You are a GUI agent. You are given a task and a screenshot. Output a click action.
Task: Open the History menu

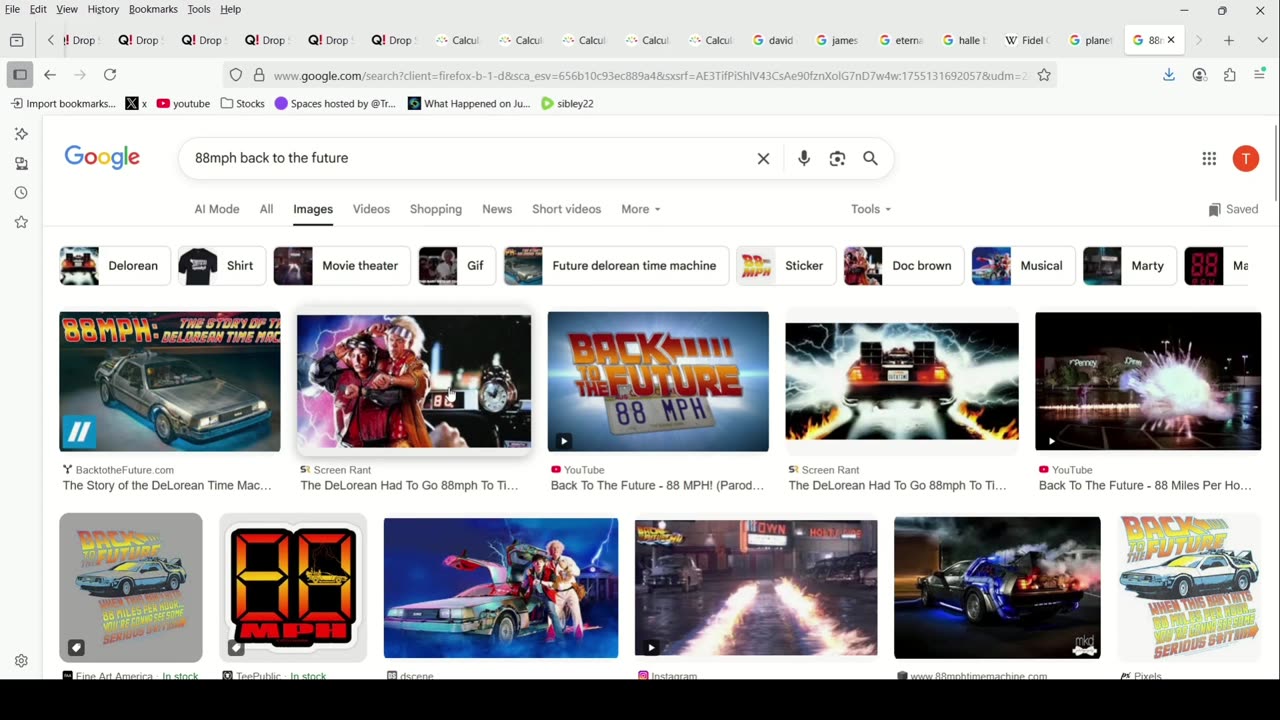point(103,9)
